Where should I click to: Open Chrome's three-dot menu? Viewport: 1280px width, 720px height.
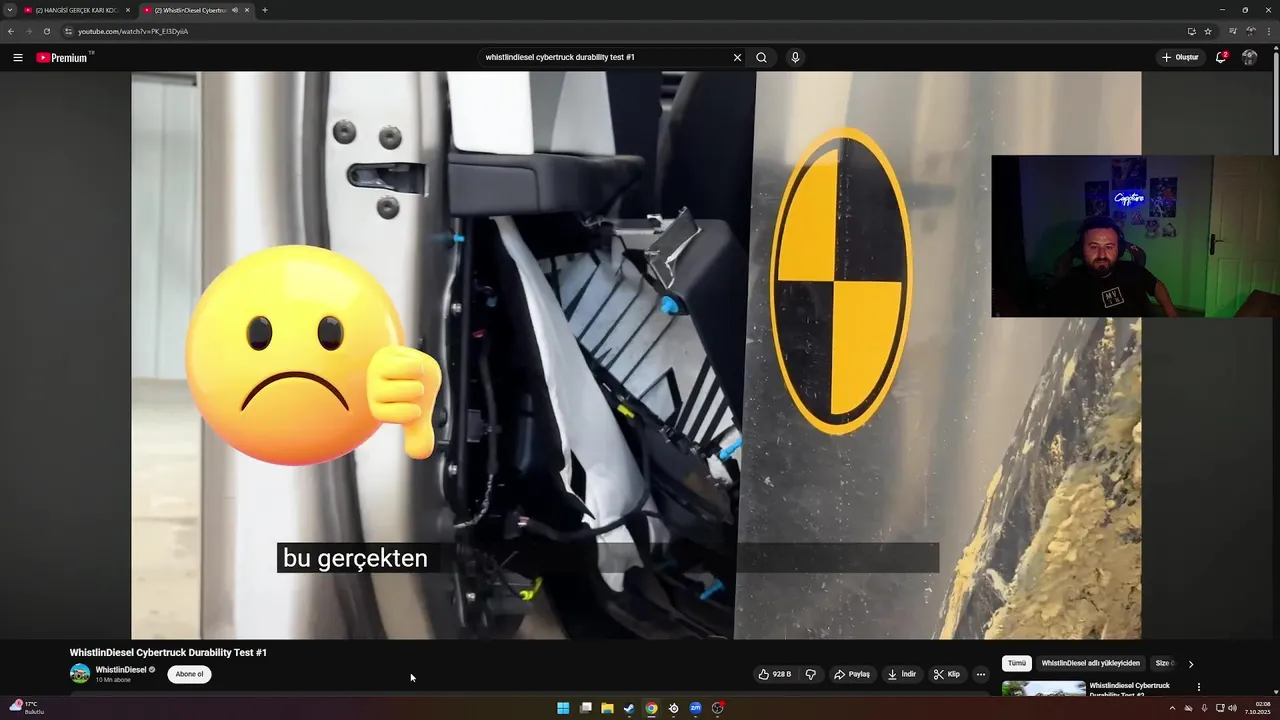tap(1268, 31)
